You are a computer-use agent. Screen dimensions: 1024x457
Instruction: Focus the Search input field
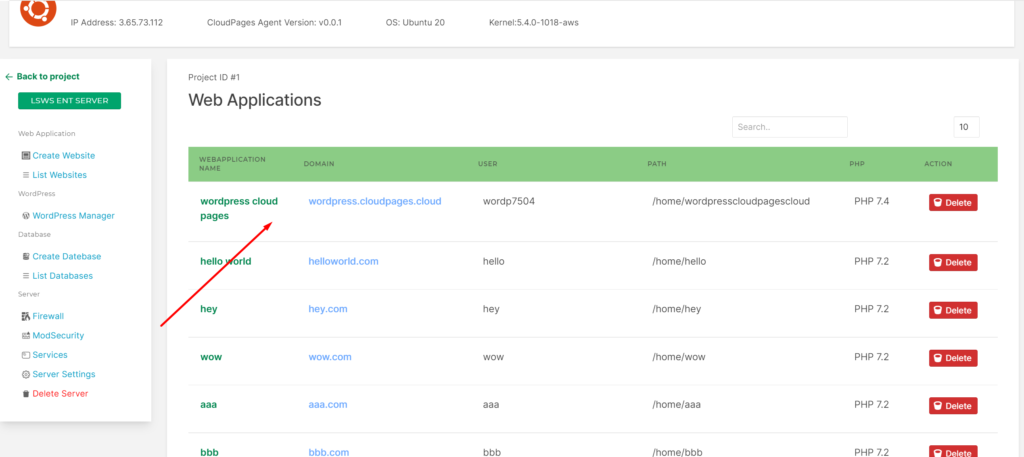pos(790,127)
